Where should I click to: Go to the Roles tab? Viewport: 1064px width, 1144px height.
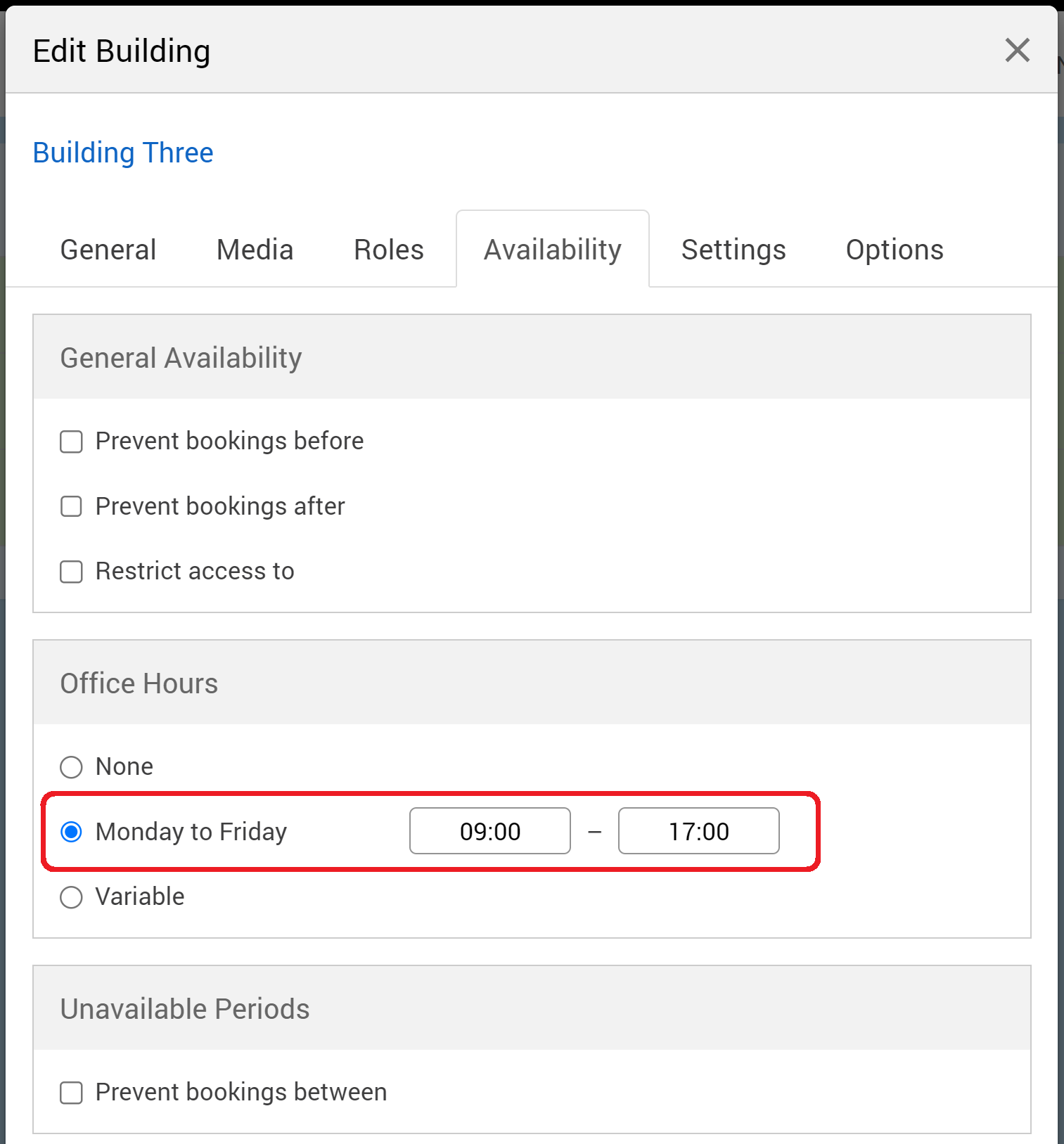[x=388, y=250]
